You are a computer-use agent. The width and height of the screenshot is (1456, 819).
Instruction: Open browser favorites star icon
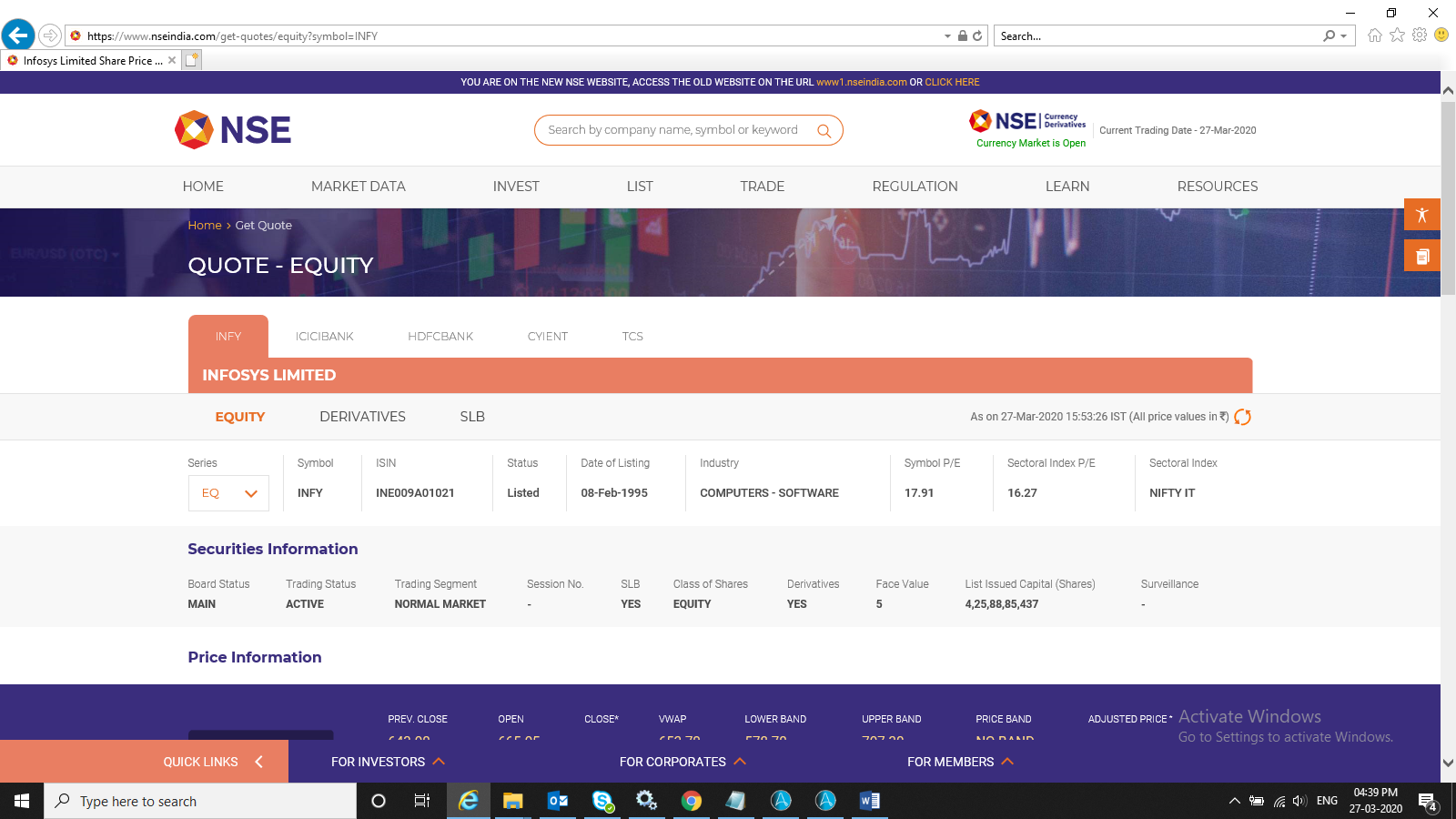[x=1397, y=35]
